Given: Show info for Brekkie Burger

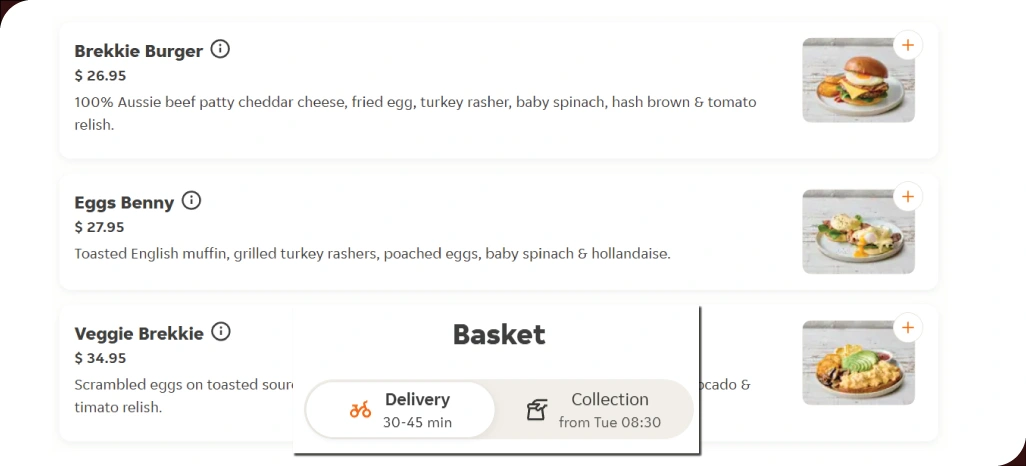Looking at the screenshot, I should (220, 49).
